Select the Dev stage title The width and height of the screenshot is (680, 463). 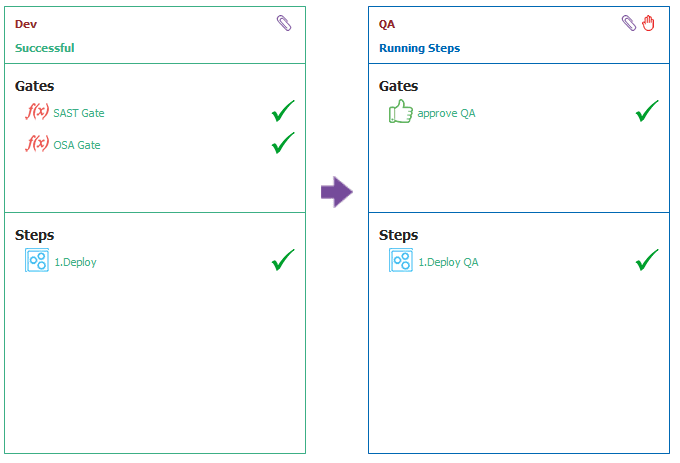coord(26,24)
